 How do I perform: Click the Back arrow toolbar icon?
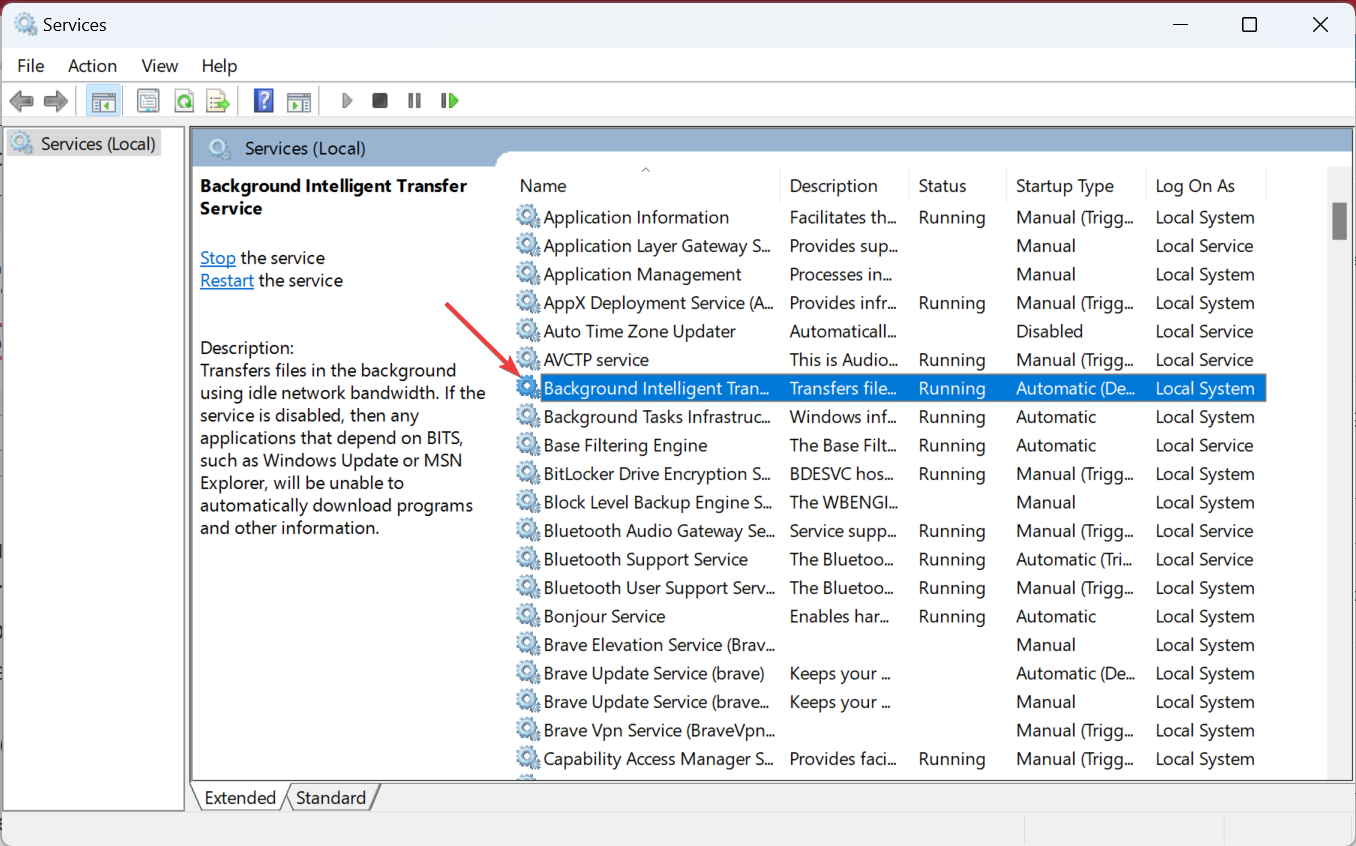pyautogui.click(x=22, y=101)
